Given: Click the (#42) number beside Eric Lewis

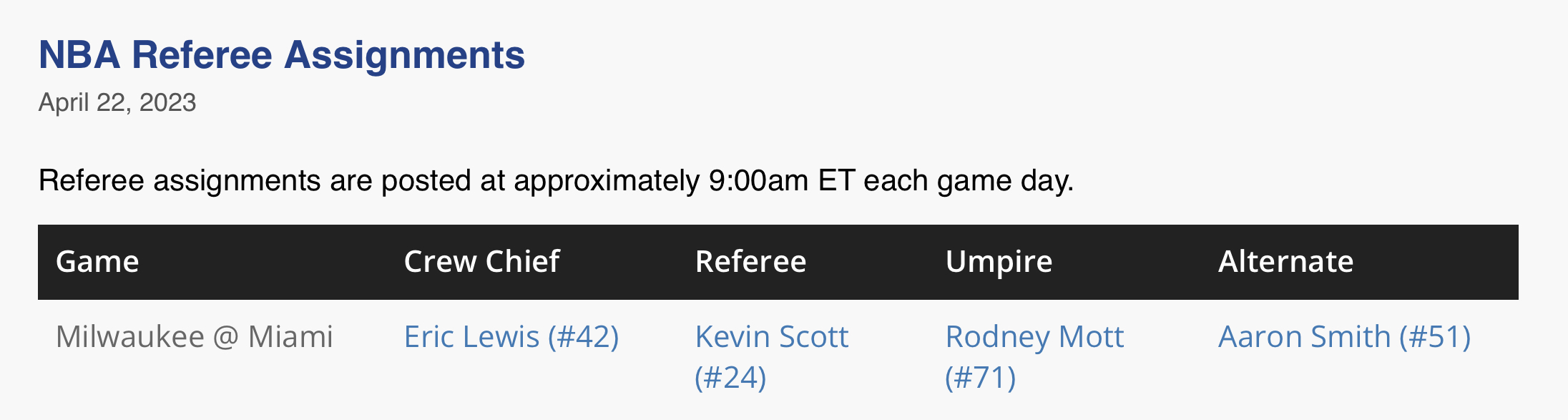Looking at the screenshot, I should point(583,337).
